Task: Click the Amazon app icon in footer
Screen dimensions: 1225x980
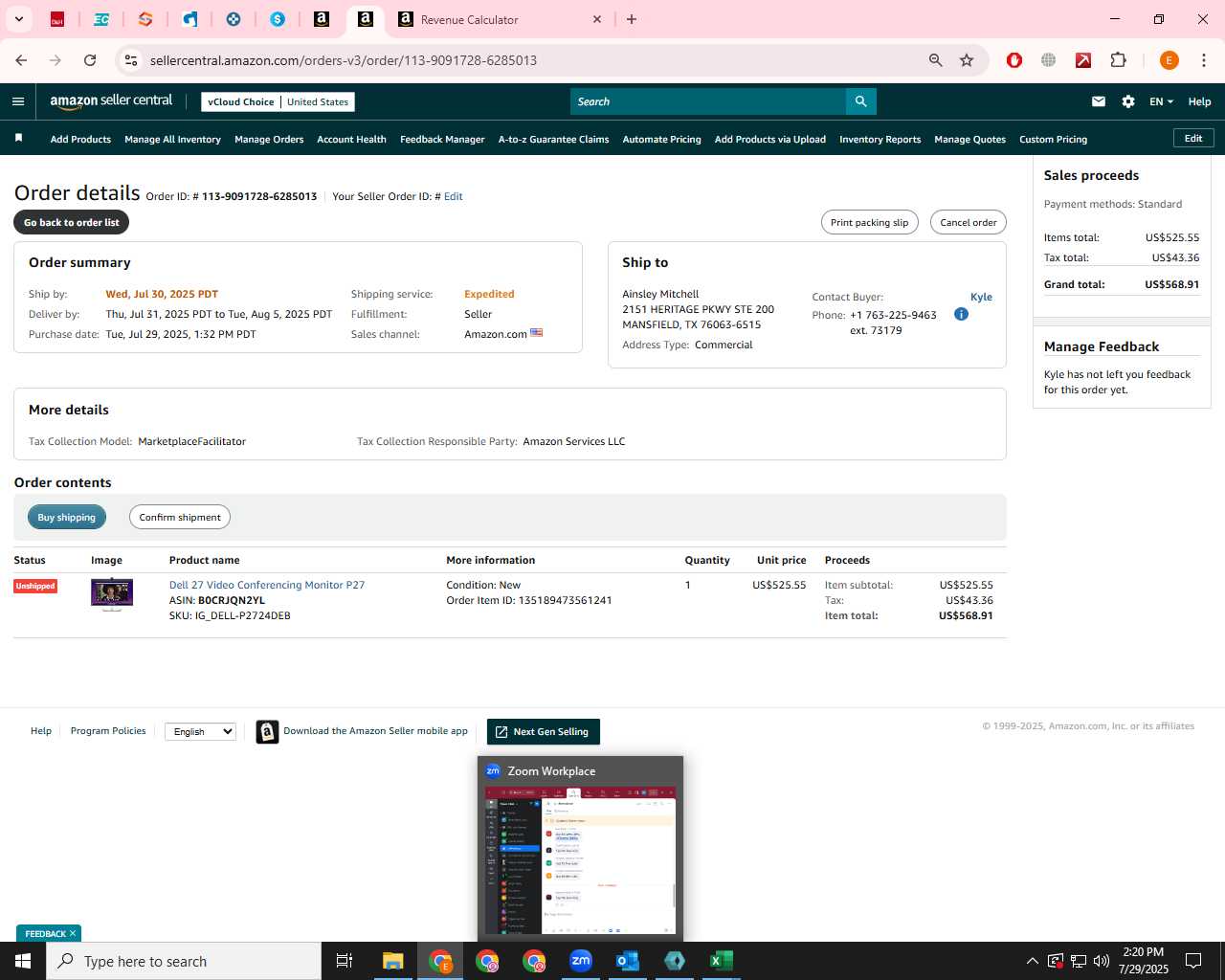Action: click(267, 731)
